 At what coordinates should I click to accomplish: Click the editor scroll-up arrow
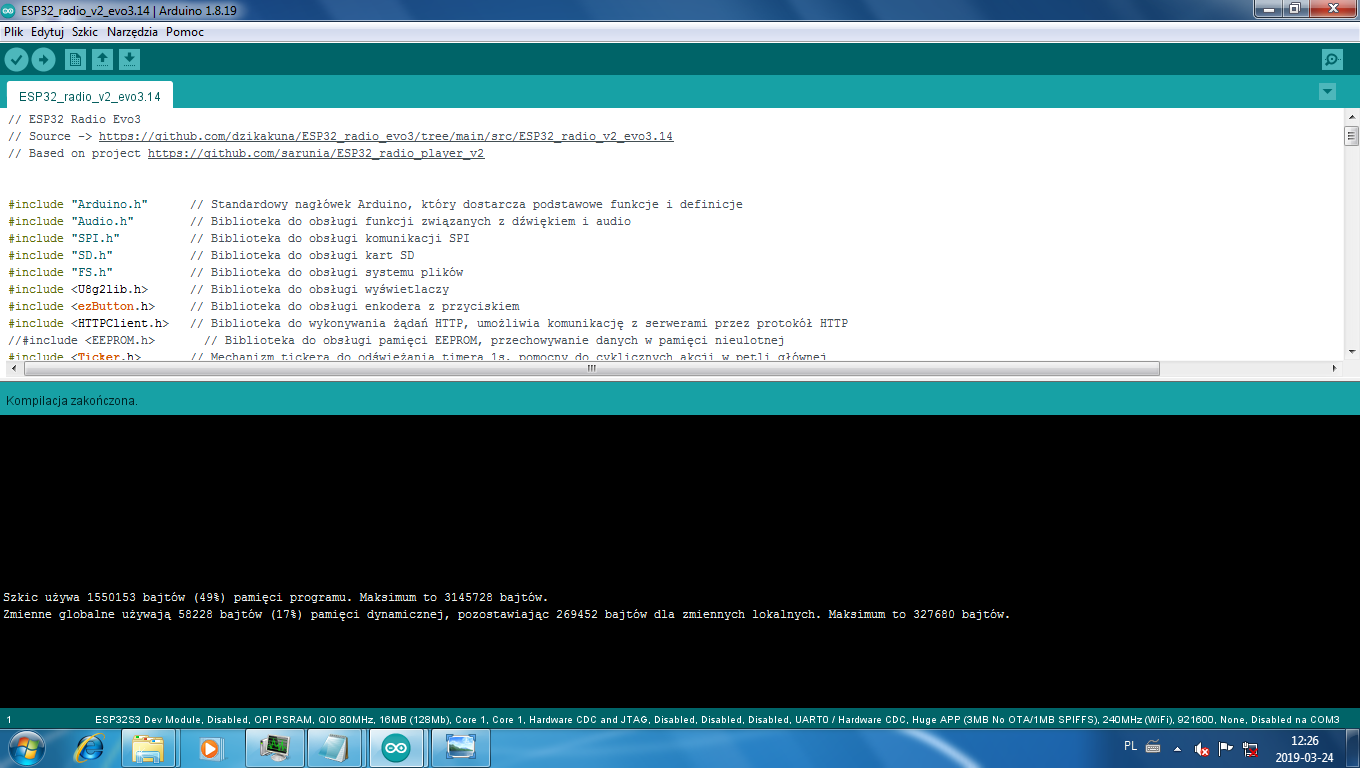[x=1351, y=118]
